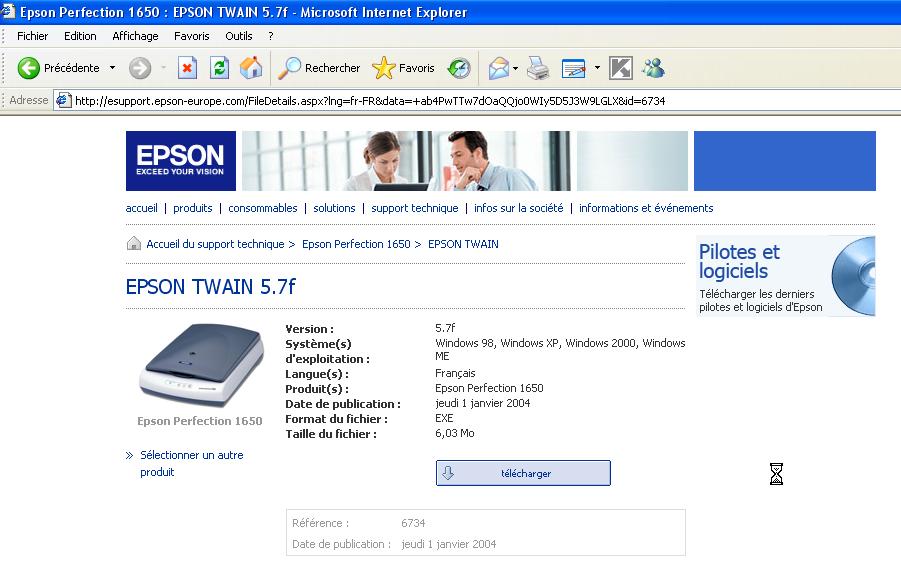Image resolution: width=901 pixels, height=576 pixels.
Task: Open the Edition menu
Action: pos(80,36)
